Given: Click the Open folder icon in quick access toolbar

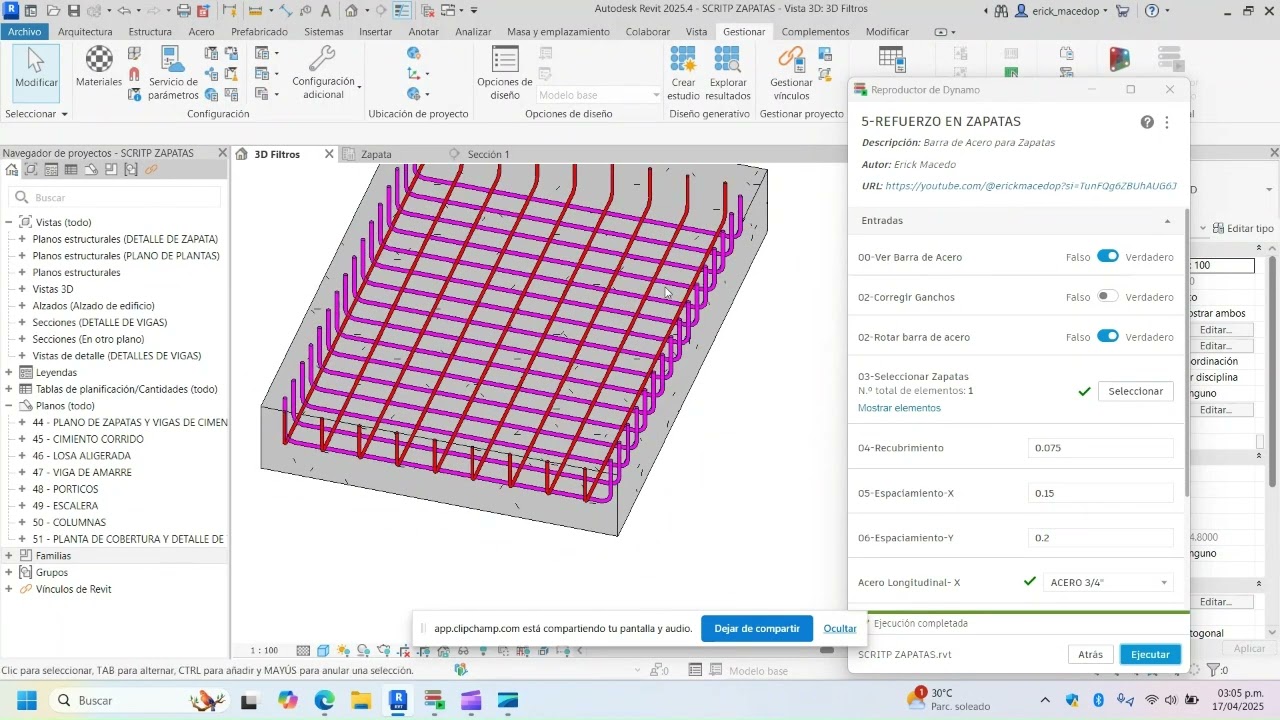Looking at the screenshot, I should tap(52, 11).
